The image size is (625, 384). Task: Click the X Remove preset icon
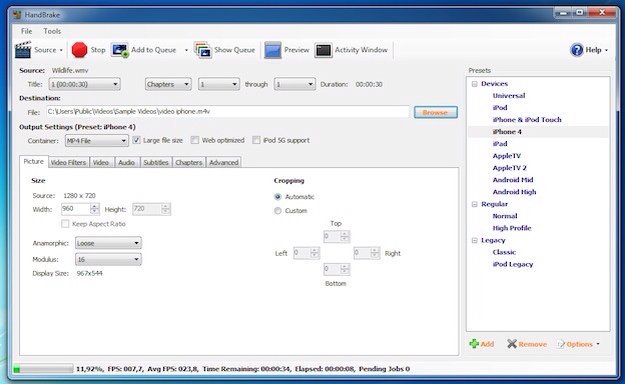pos(512,344)
